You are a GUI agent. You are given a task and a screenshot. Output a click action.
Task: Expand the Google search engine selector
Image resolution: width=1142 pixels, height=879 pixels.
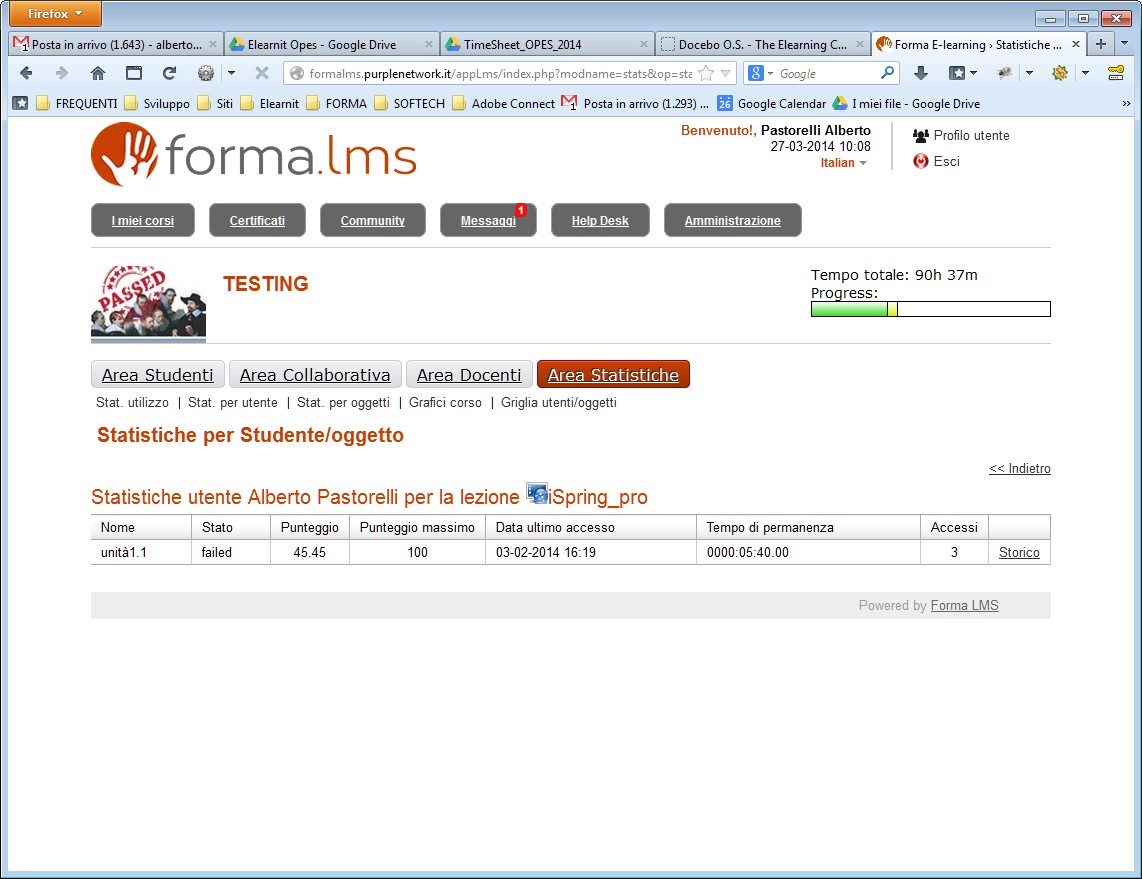(x=760, y=73)
